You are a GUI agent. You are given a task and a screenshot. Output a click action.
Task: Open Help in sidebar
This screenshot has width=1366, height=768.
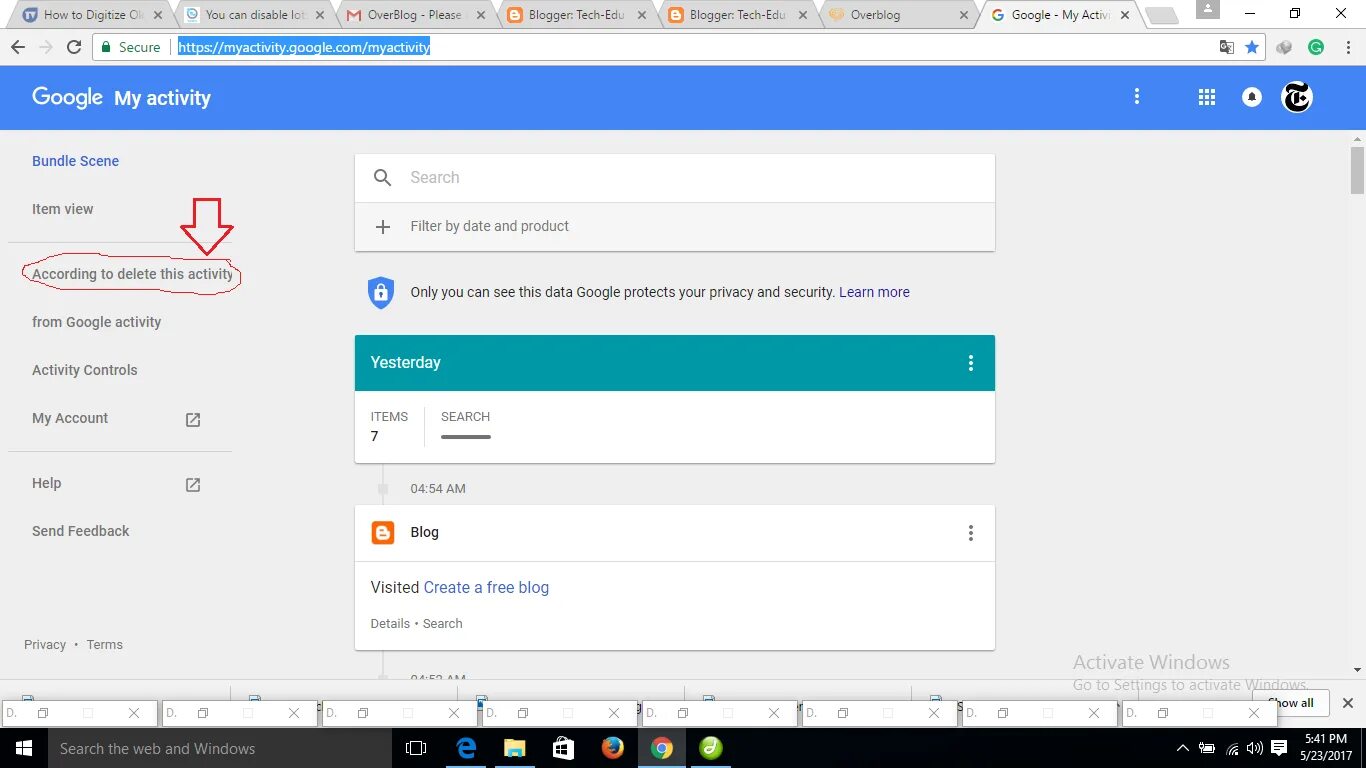pyautogui.click(x=46, y=483)
